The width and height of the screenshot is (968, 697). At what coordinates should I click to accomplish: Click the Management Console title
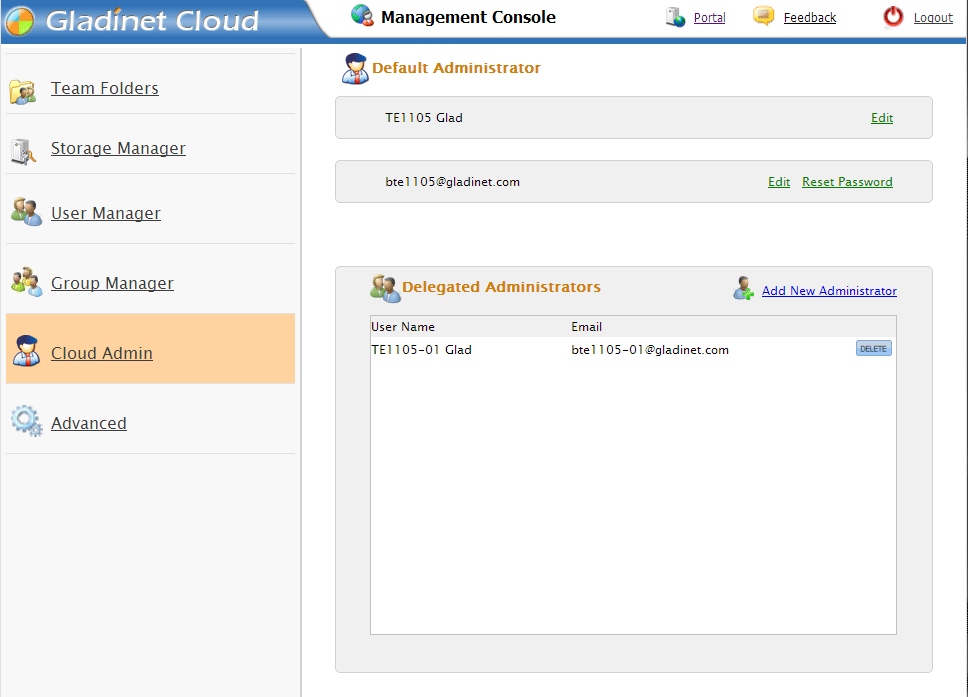click(x=469, y=17)
